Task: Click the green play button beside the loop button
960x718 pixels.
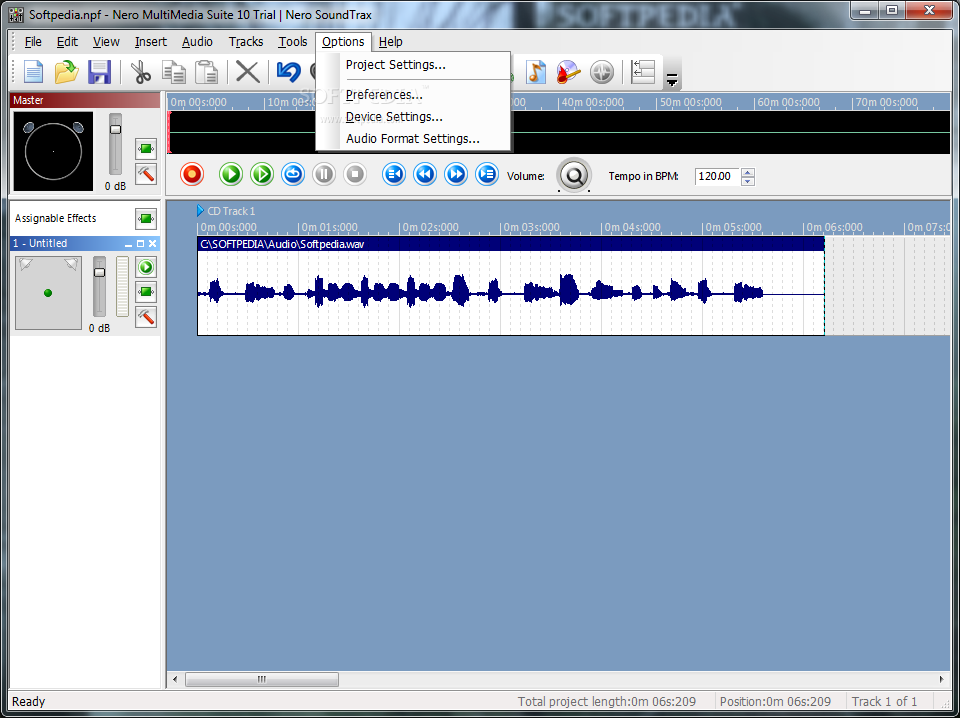Action: [262, 174]
